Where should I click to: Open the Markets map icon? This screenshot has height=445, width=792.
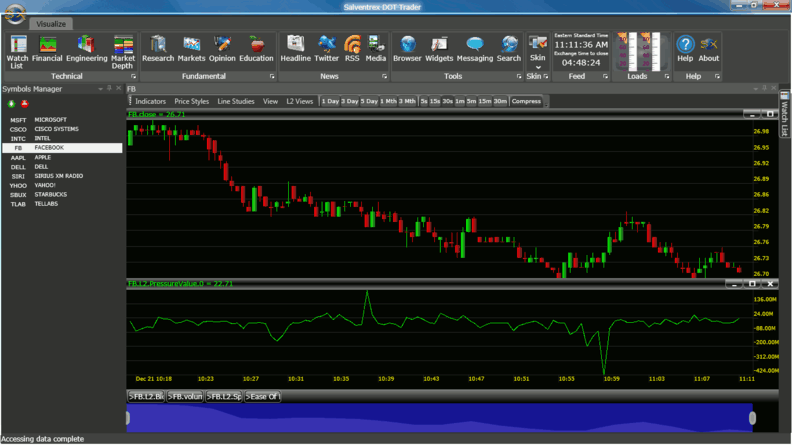[x=191, y=49]
